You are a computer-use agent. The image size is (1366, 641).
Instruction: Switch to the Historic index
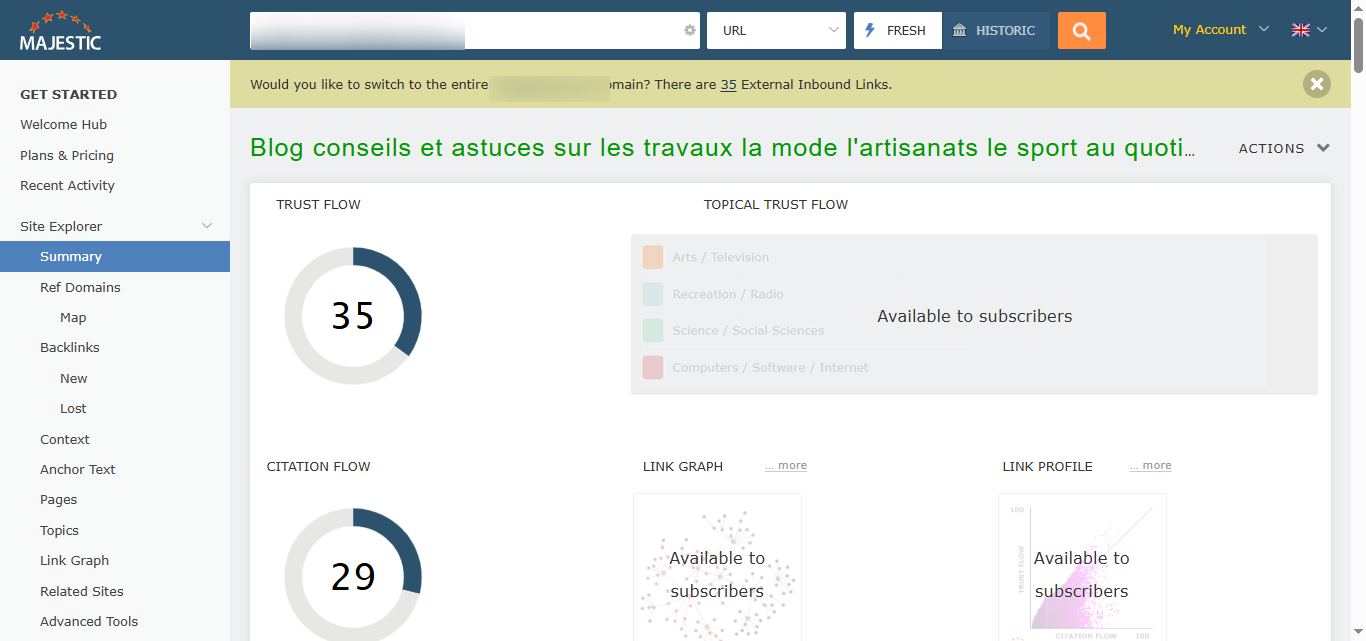coord(995,31)
